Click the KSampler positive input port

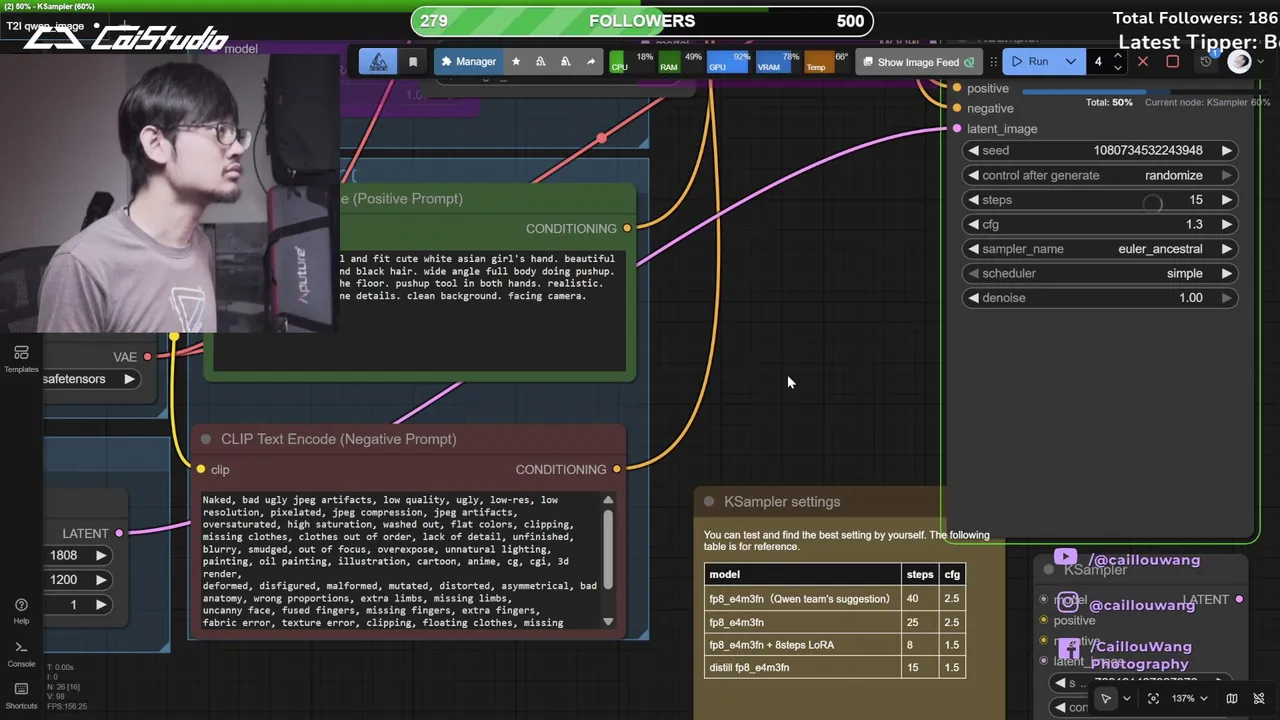click(x=957, y=88)
